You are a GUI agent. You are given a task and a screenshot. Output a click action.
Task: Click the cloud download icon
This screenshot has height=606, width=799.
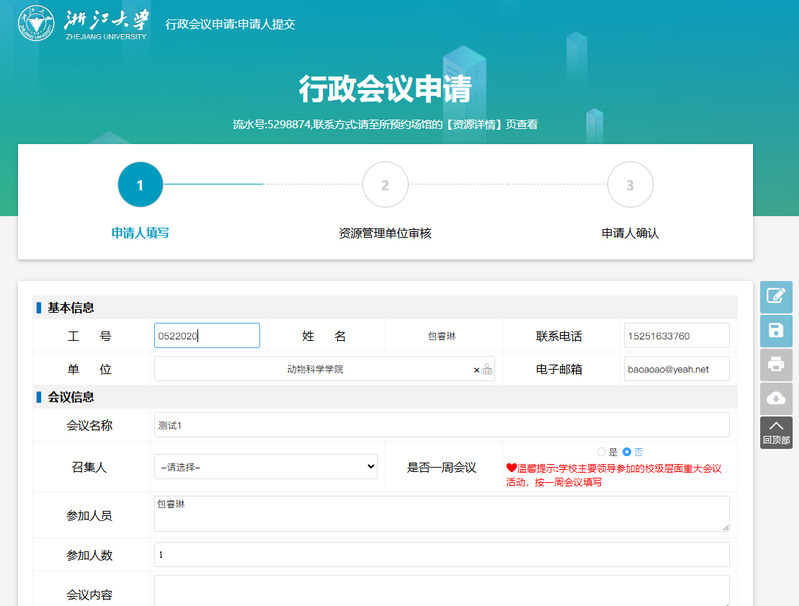click(x=776, y=398)
